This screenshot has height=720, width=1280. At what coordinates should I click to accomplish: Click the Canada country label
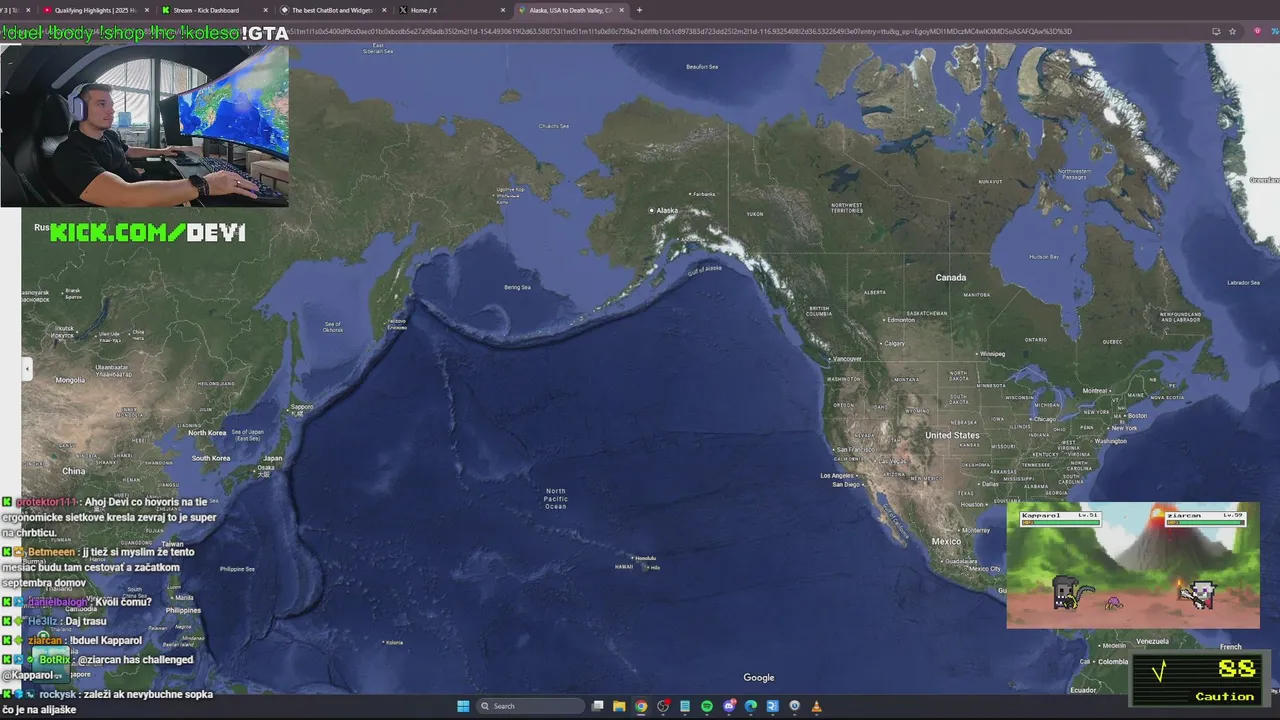tap(951, 277)
